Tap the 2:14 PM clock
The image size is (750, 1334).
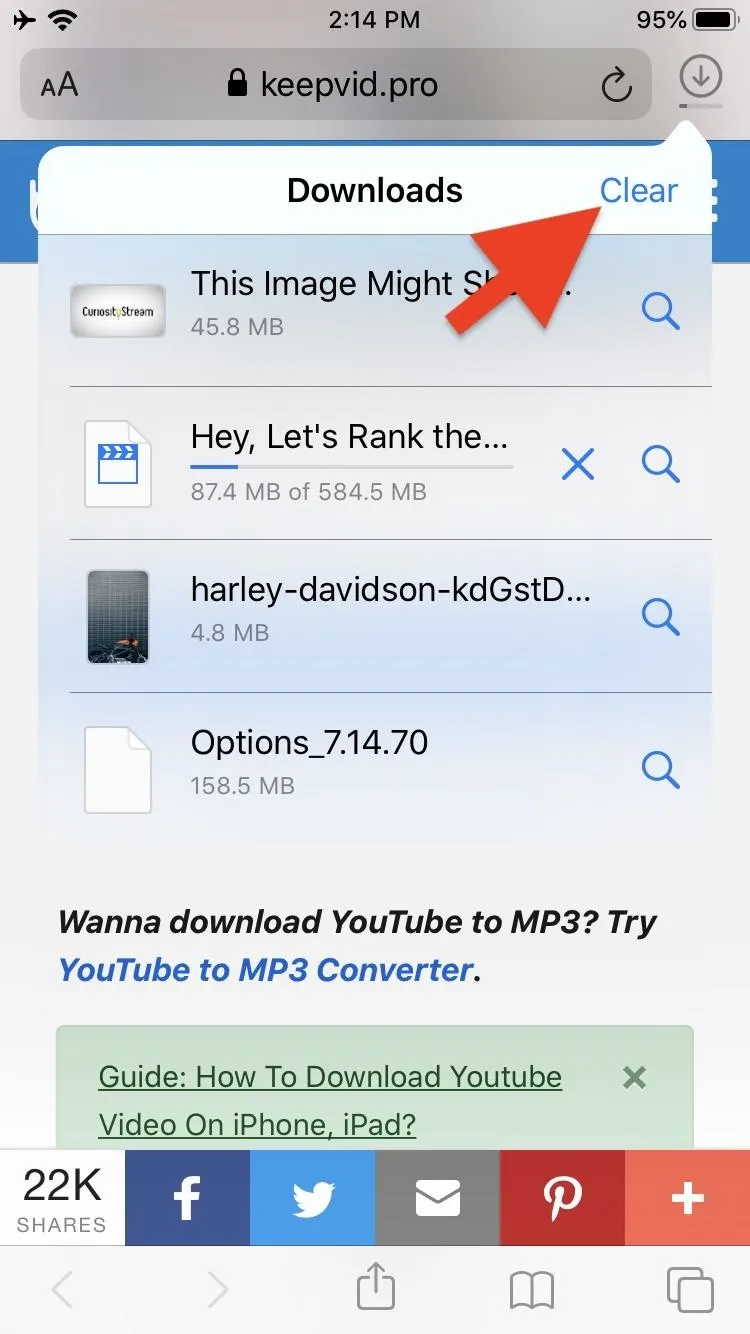[375, 20]
